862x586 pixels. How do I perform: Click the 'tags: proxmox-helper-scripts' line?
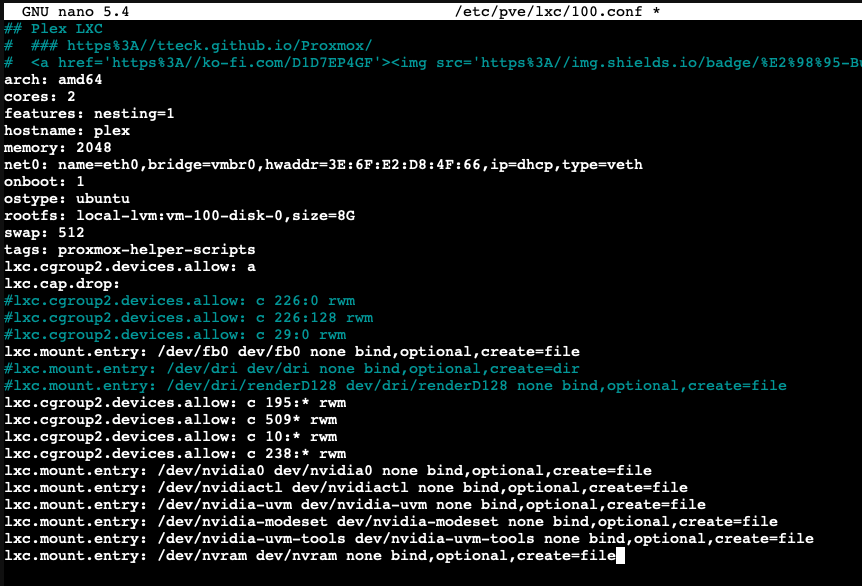click(130, 249)
